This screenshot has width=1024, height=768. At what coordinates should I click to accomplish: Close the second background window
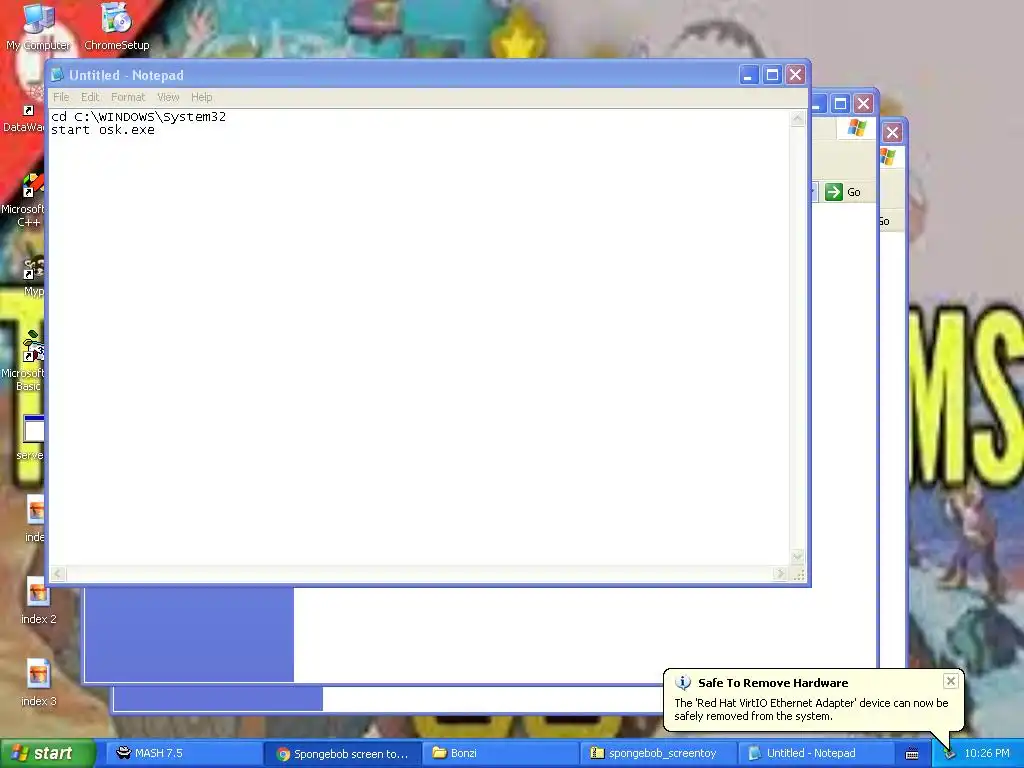[x=863, y=103]
